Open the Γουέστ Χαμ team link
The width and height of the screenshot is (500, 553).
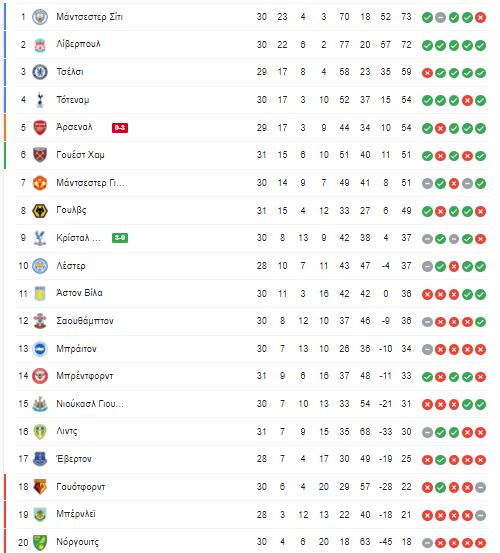point(80,155)
